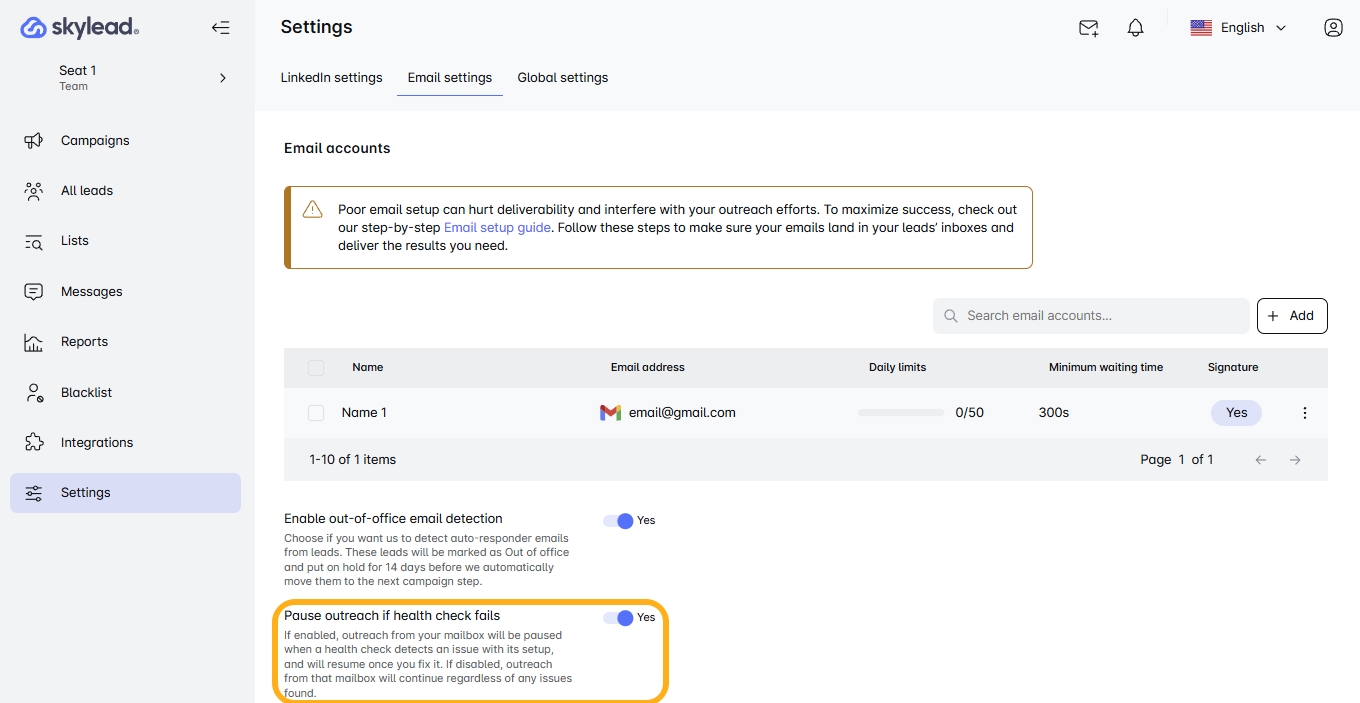Open the English language dropdown
Image resolution: width=1360 pixels, height=703 pixels.
[1239, 28]
